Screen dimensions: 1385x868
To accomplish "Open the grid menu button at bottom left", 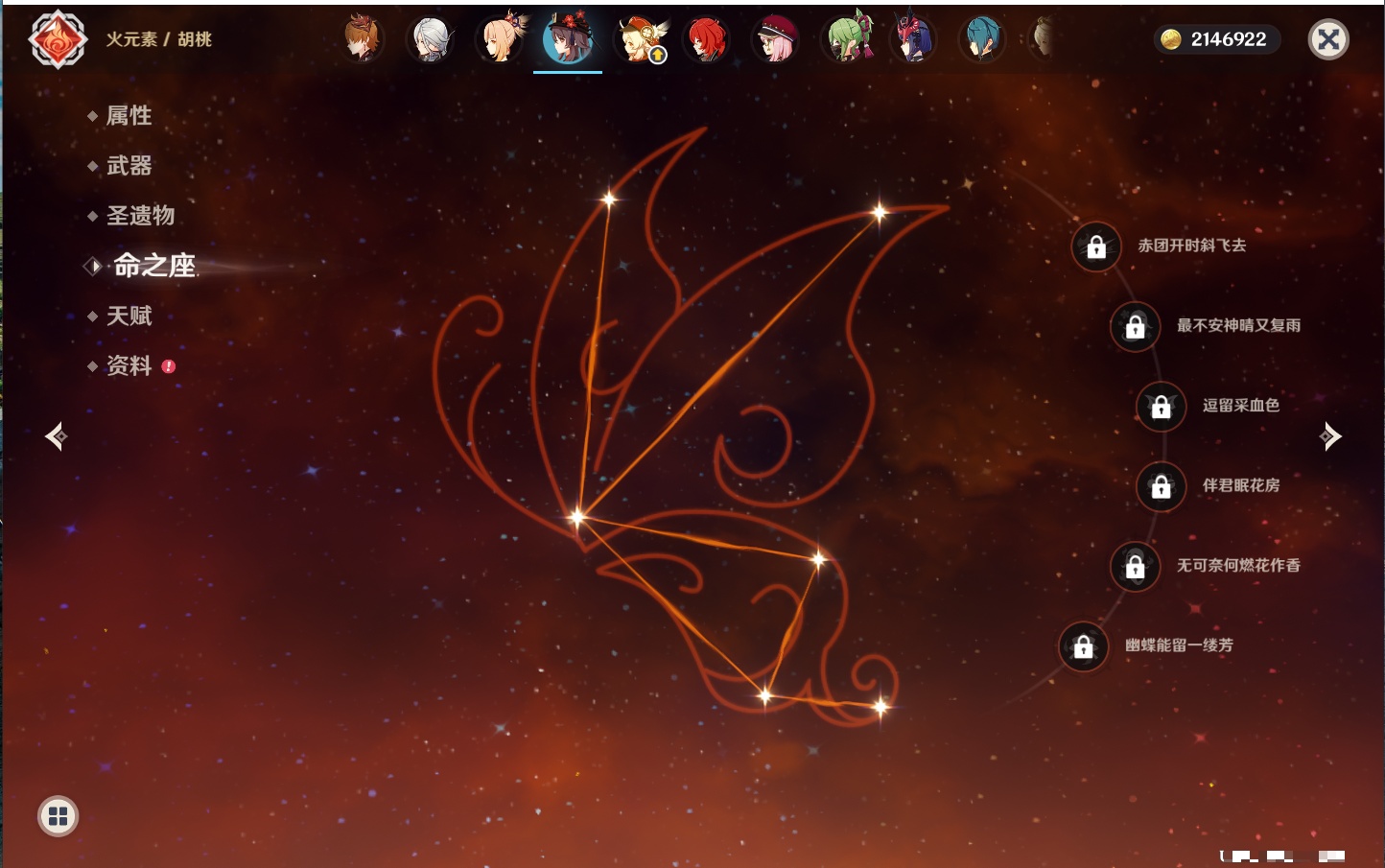I will tap(59, 816).
